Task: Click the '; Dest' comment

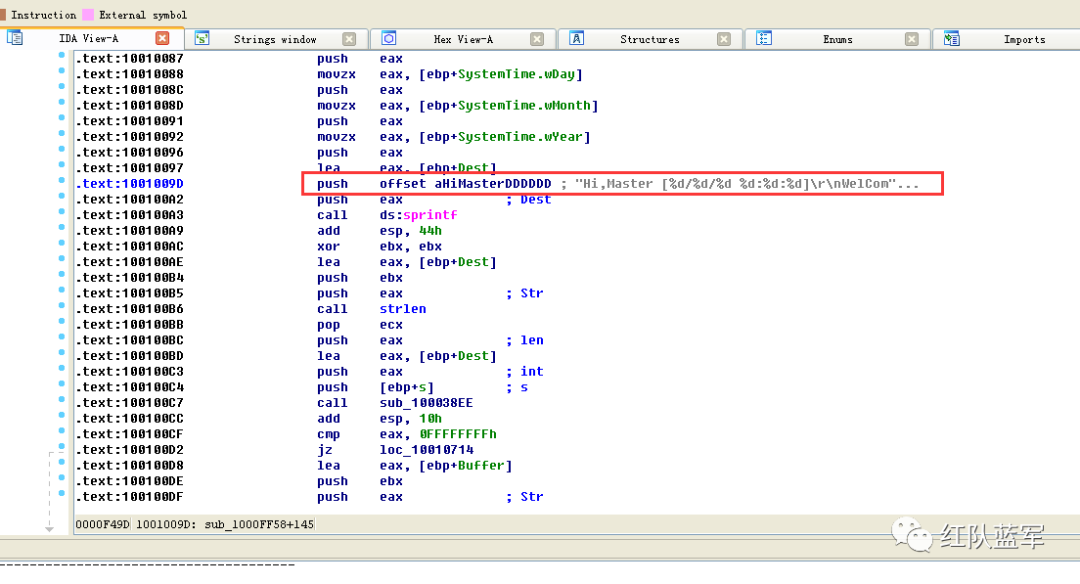Action: pos(528,199)
